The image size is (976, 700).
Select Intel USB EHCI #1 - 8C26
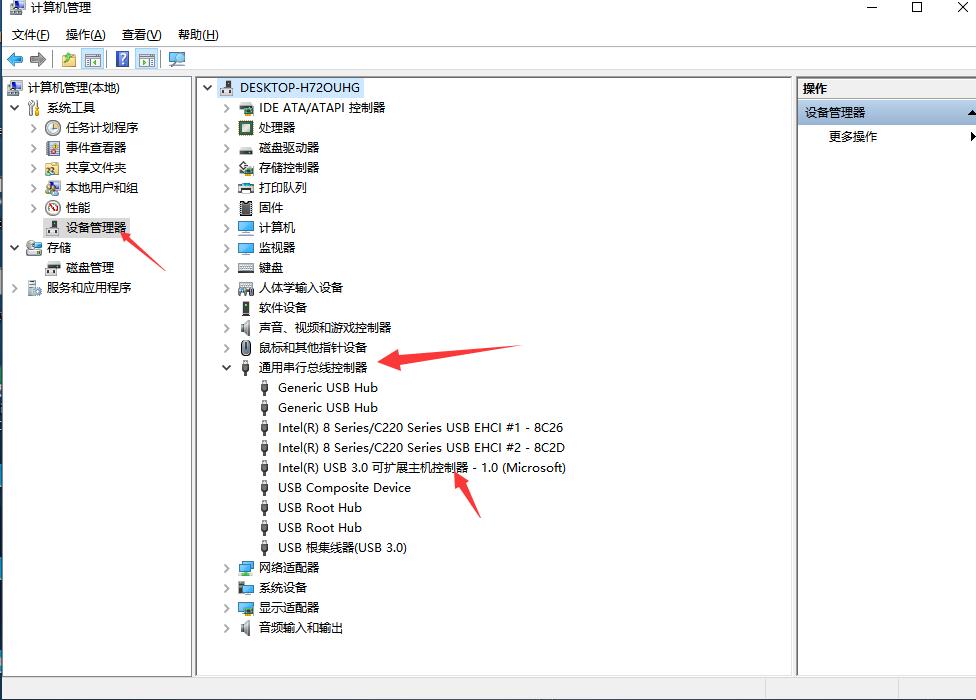[x=420, y=428]
